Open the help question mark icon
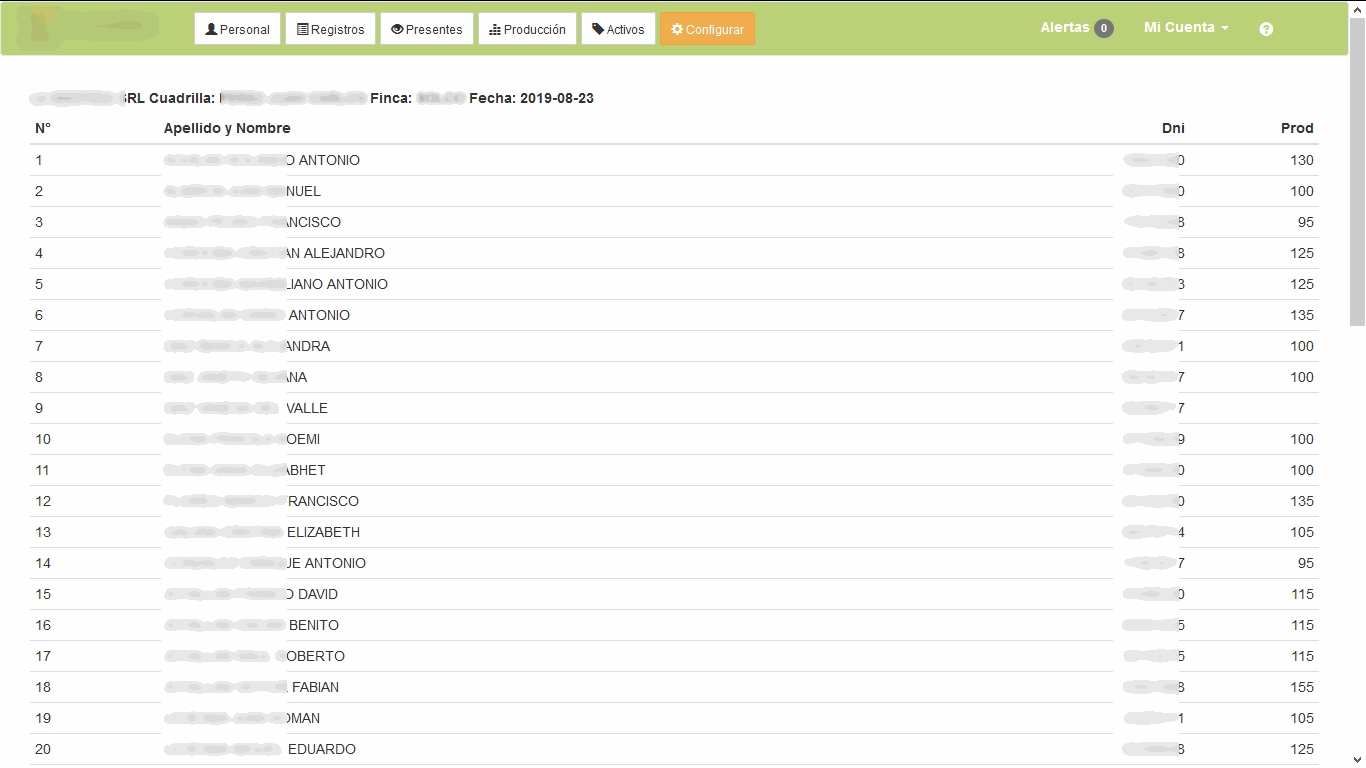Image resolution: width=1366 pixels, height=768 pixels. (x=1266, y=29)
